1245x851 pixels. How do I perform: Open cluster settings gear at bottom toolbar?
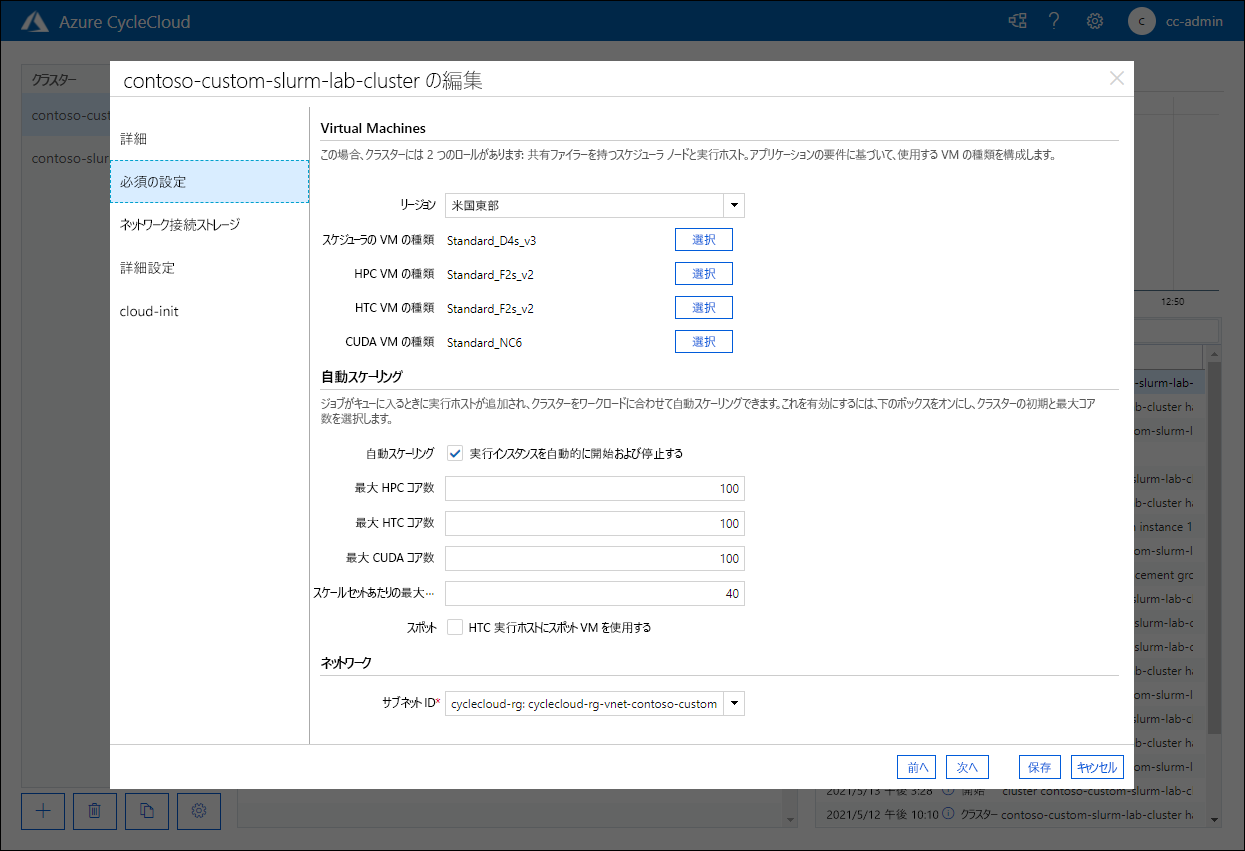pos(198,811)
